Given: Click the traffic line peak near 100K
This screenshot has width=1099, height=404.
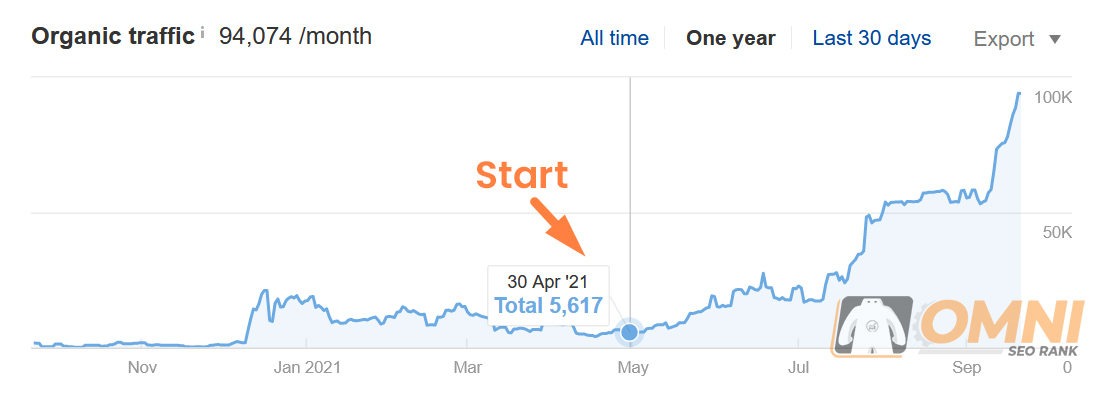Looking at the screenshot, I should pos(1019,93).
